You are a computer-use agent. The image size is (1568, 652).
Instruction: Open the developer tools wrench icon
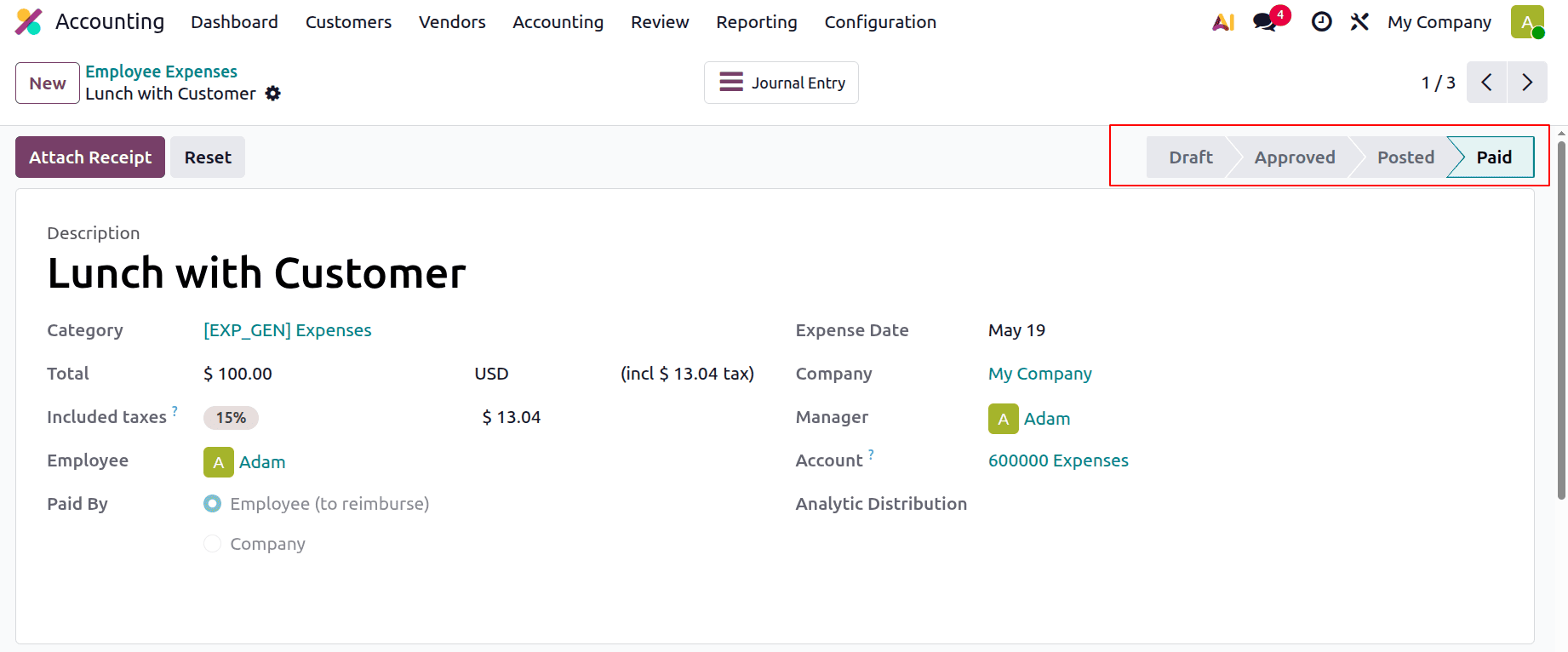[1359, 22]
